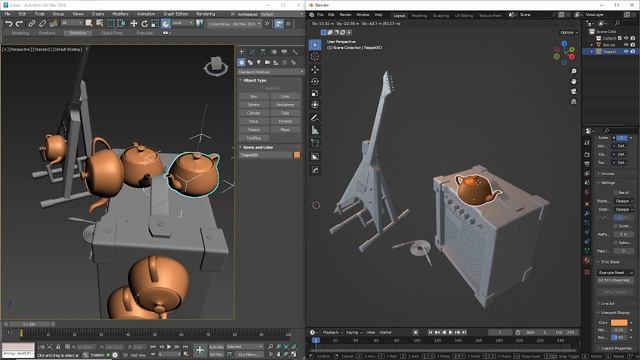This screenshot has width=640, height=360.
Task: Click Redo in 3ds Max toolbar
Action: [x=19, y=24]
